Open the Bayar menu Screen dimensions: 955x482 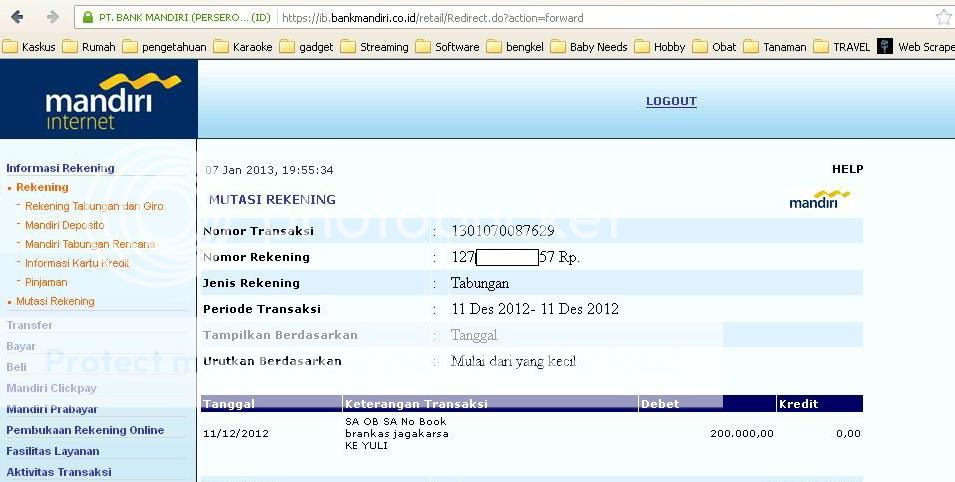click(x=21, y=346)
